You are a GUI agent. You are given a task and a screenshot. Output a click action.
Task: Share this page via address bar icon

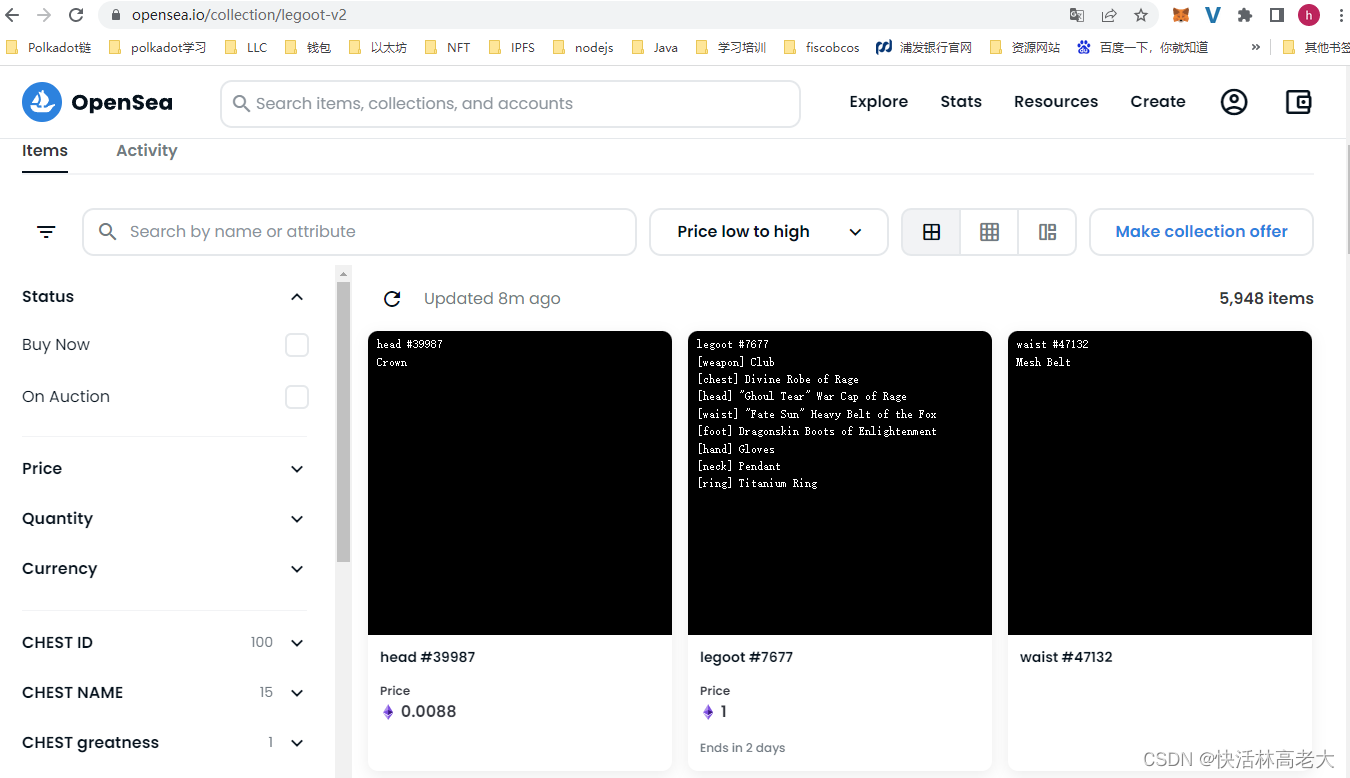pos(1109,15)
